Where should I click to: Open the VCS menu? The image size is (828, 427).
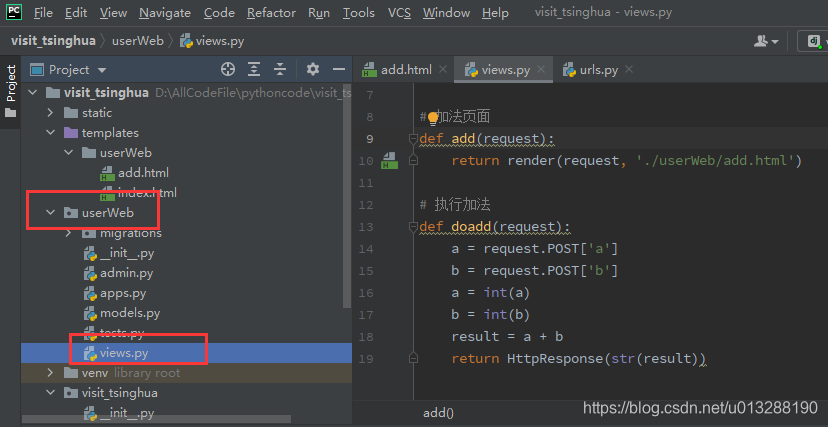[399, 13]
